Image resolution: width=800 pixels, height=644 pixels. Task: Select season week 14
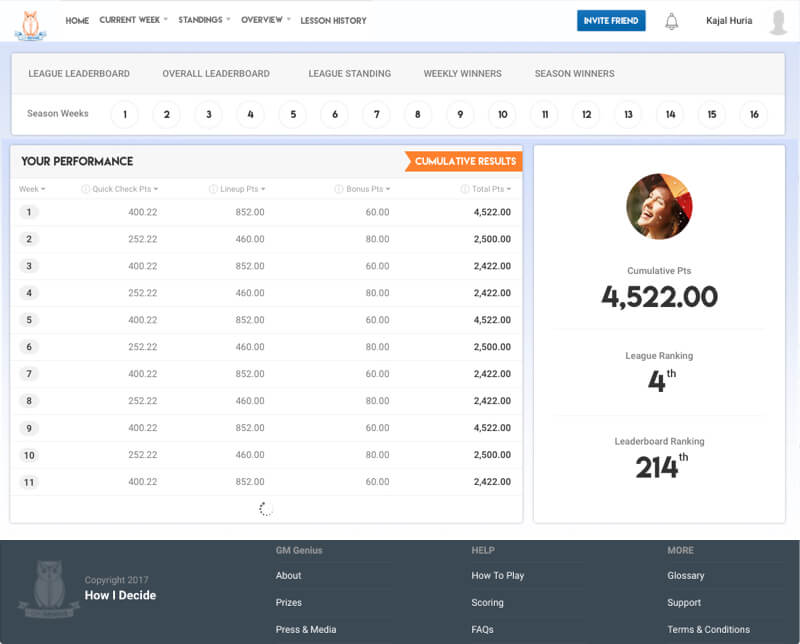coord(670,114)
